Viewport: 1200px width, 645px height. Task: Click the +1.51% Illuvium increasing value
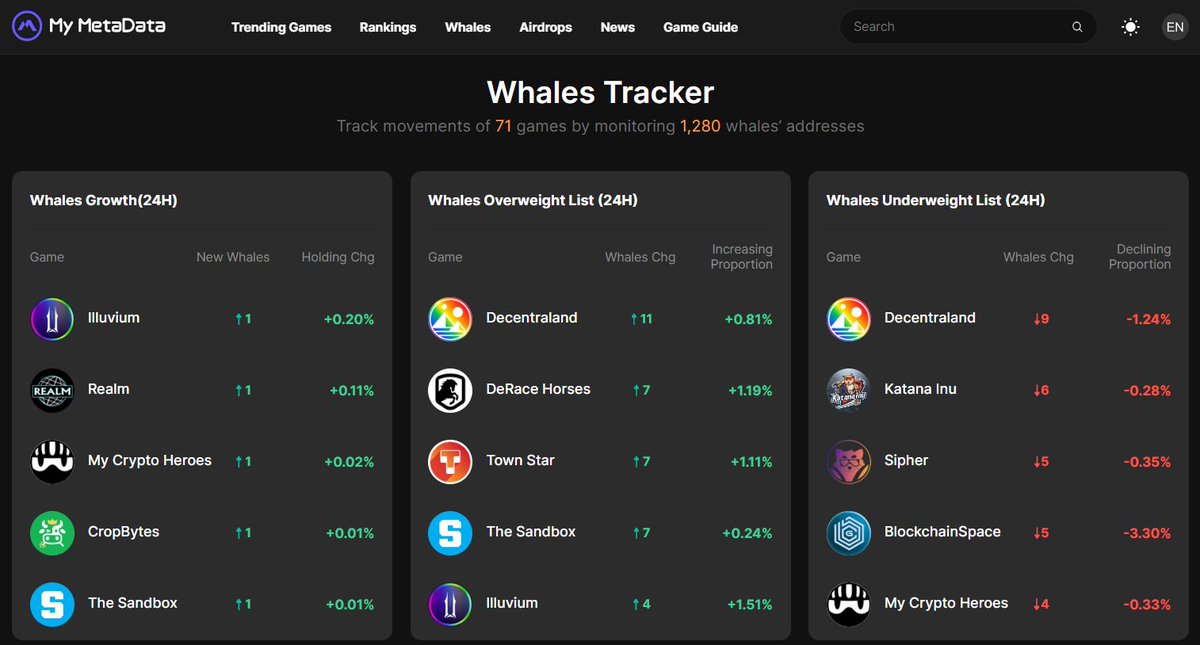click(x=750, y=604)
